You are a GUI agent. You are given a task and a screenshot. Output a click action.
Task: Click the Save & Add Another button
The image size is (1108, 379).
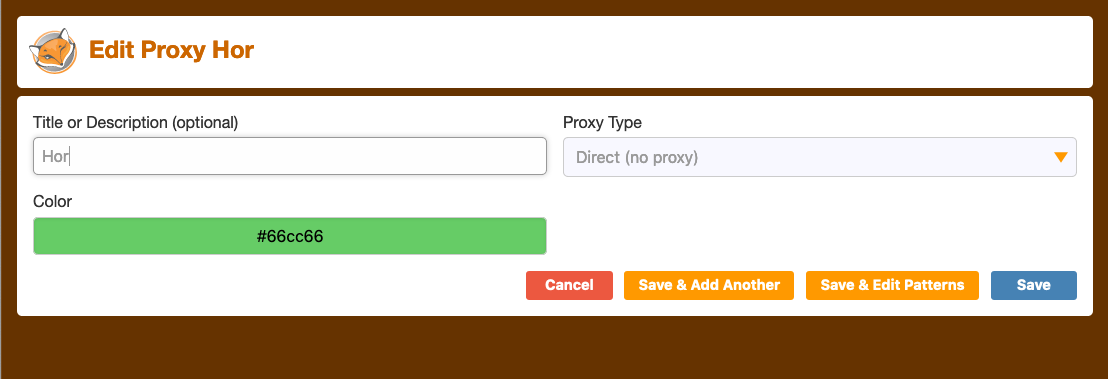(x=709, y=285)
